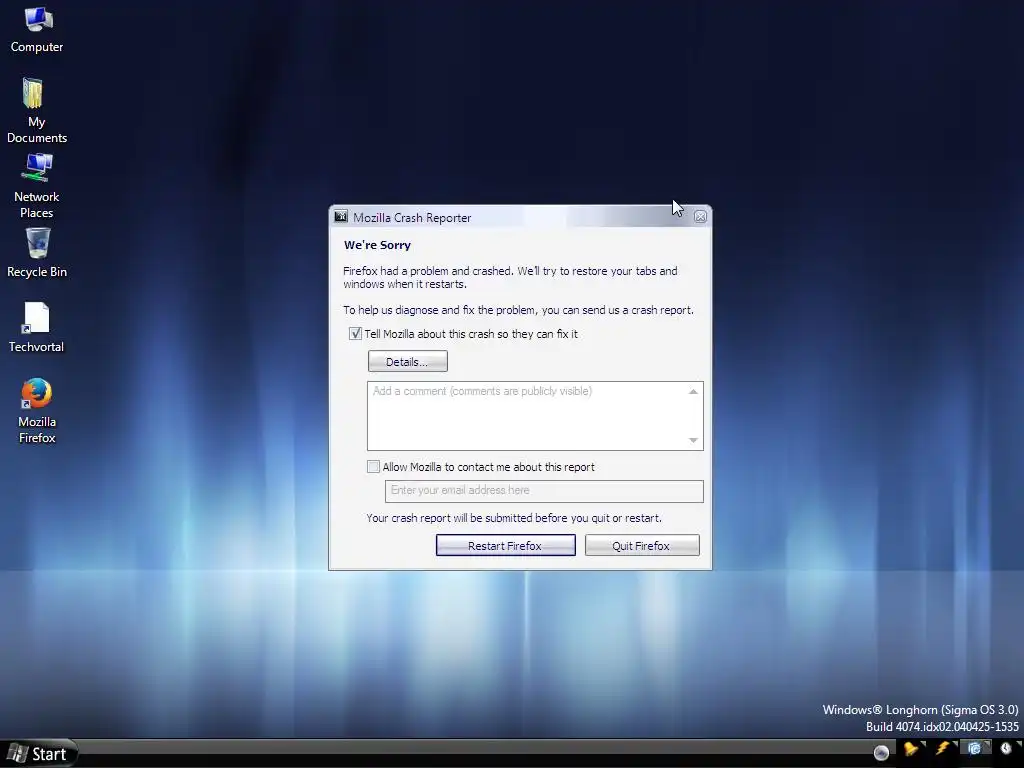
Task: Click Quit Firefox button
Action: coord(642,545)
